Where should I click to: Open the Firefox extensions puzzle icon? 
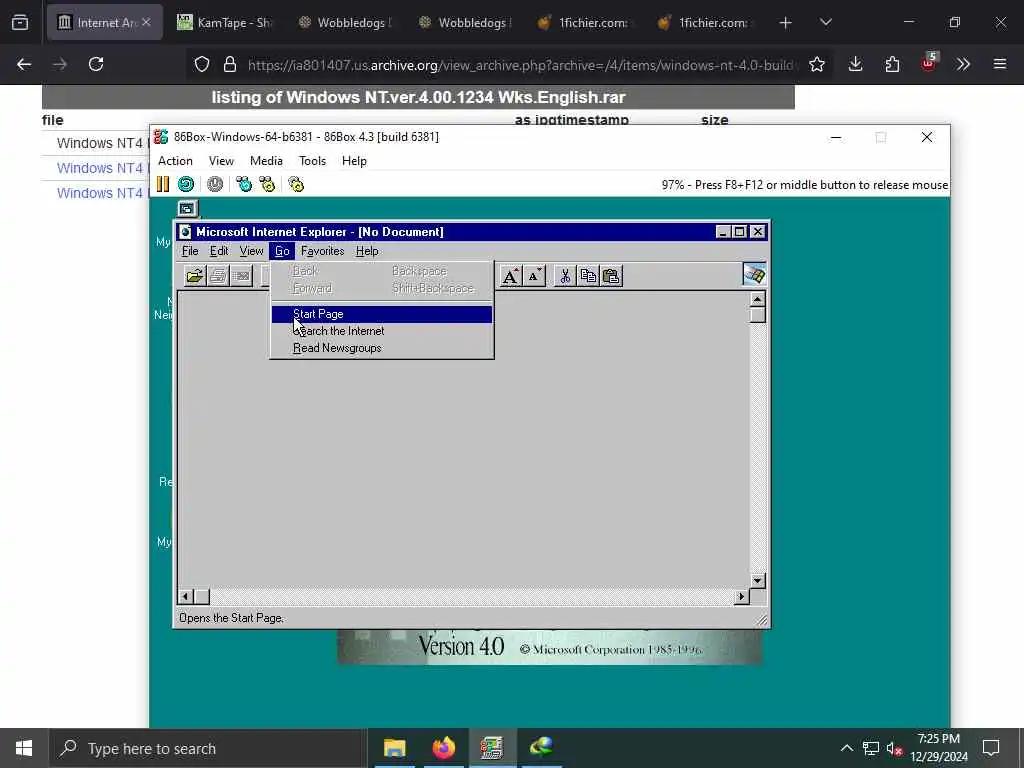pos(892,64)
